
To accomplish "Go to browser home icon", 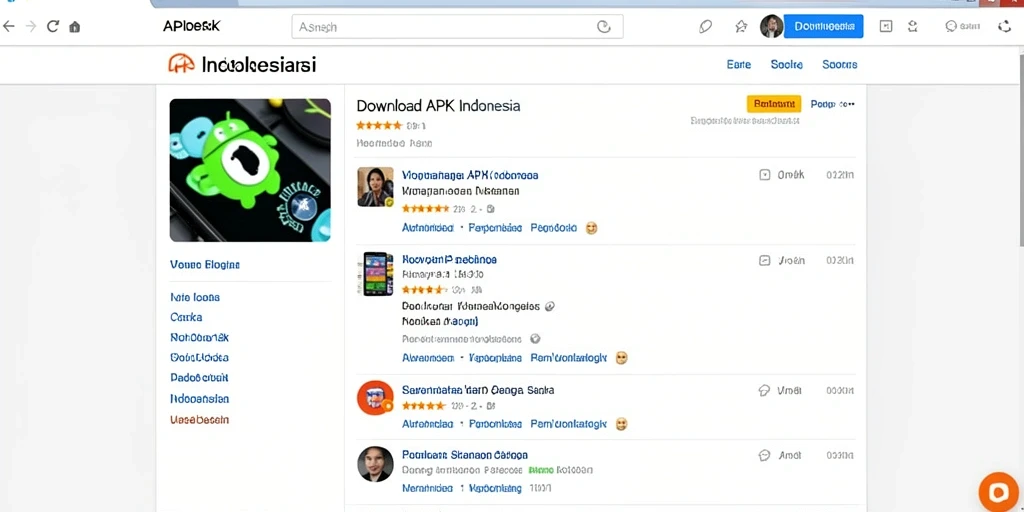I will [74, 27].
